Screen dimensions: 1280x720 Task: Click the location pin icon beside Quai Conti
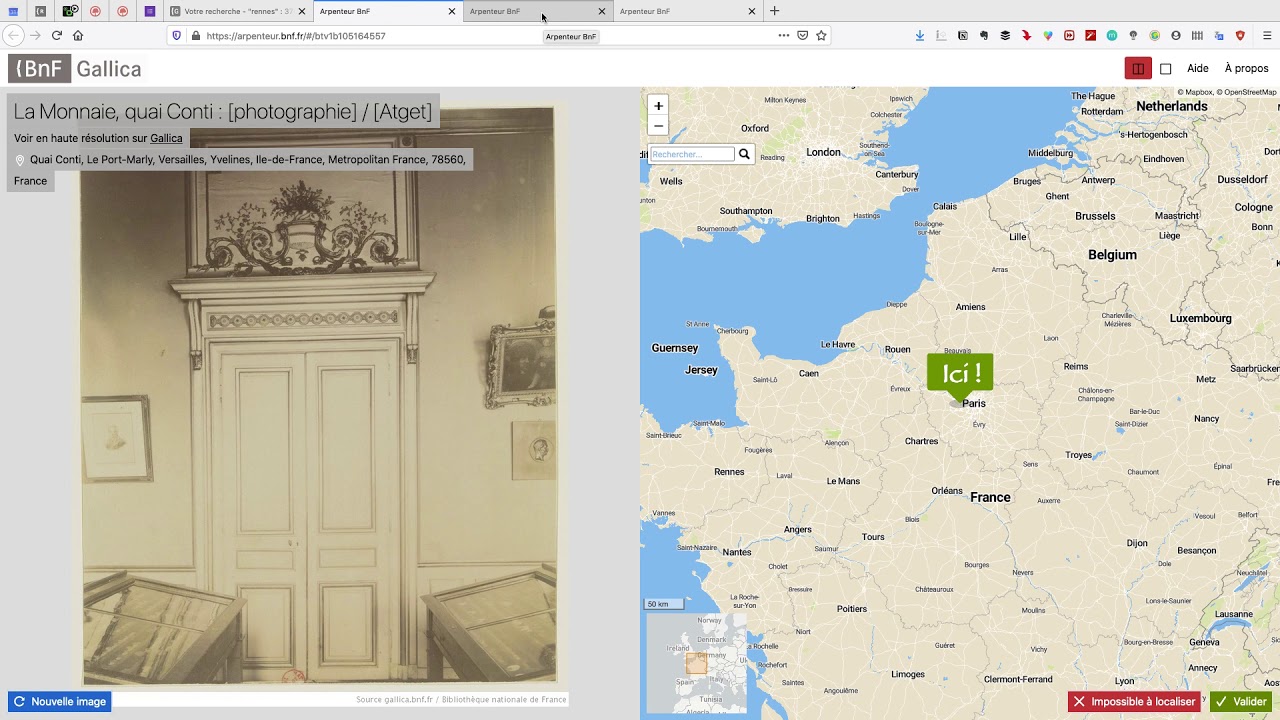click(19, 160)
